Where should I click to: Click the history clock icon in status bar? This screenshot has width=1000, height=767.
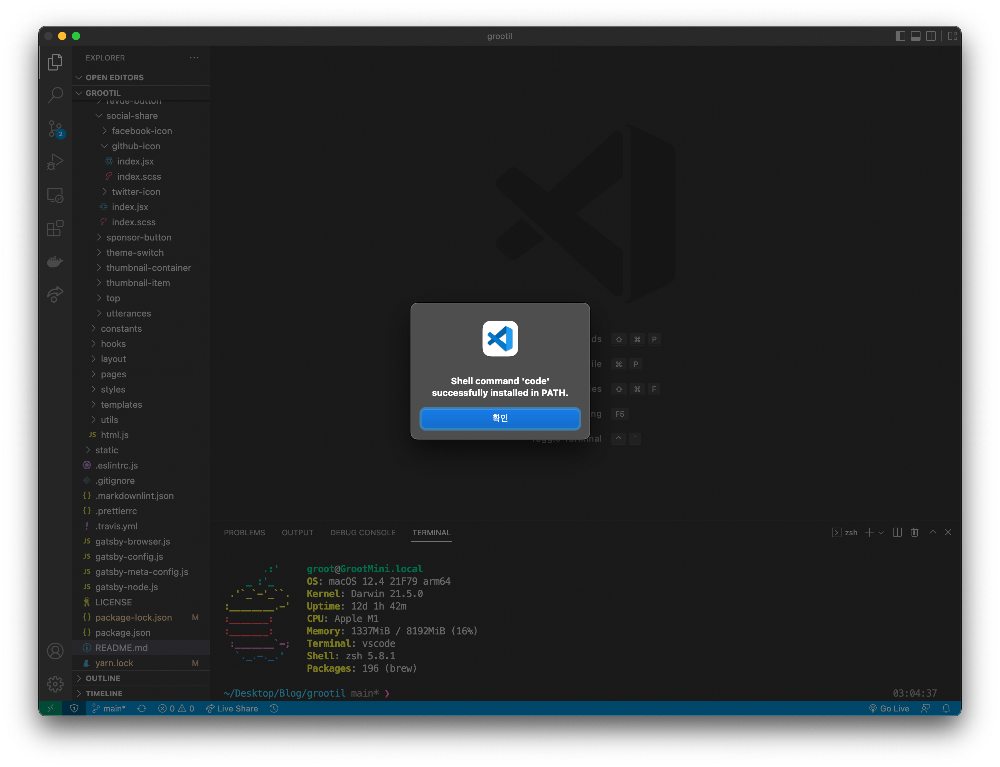pos(274,708)
